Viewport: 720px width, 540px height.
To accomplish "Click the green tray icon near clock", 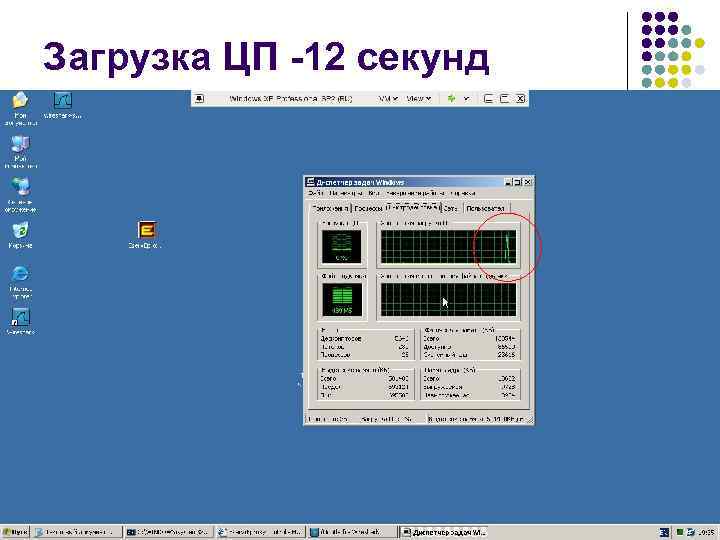I will [x=680, y=533].
